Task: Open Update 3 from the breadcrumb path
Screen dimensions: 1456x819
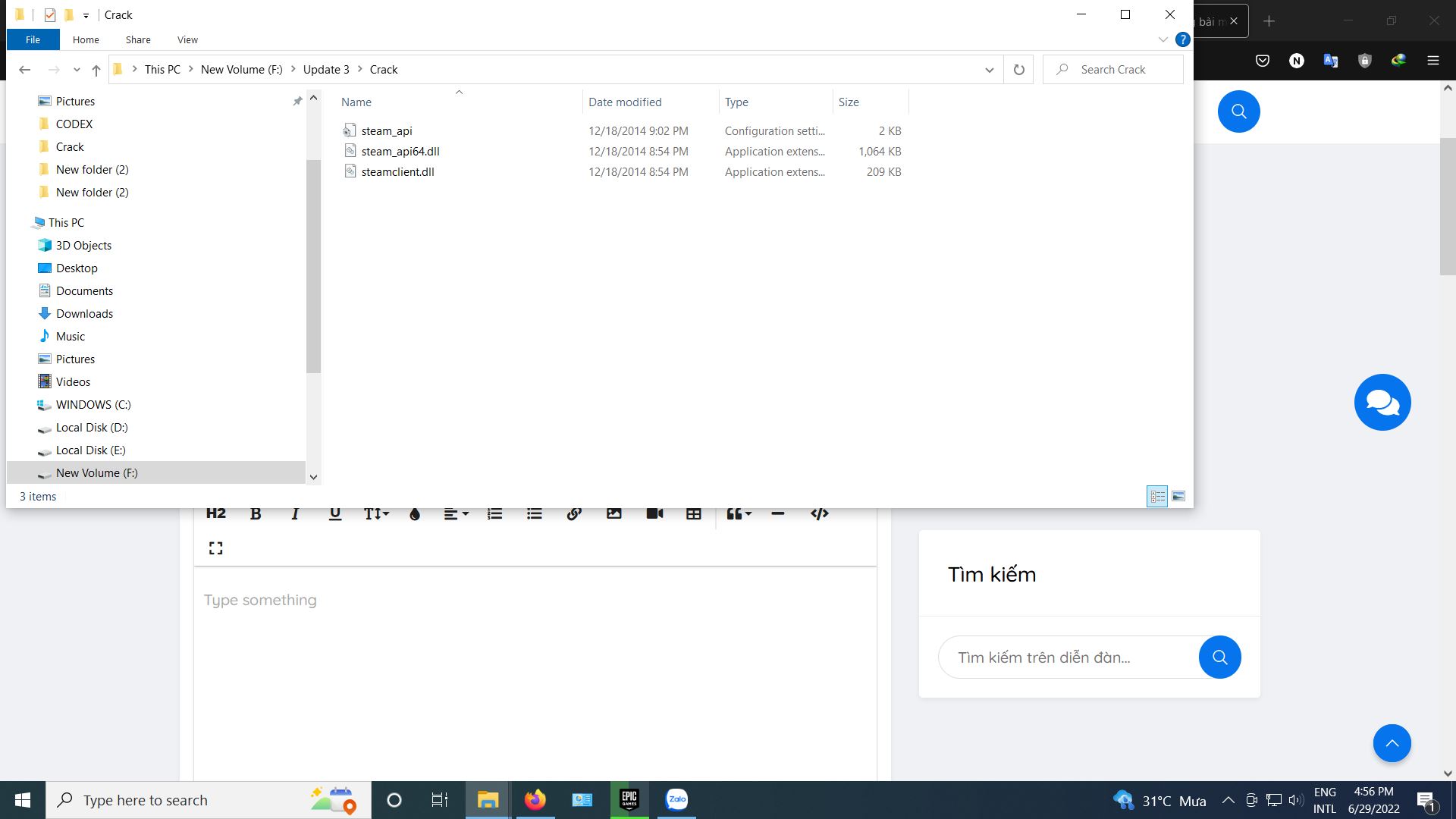Action: click(x=326, y=69)
